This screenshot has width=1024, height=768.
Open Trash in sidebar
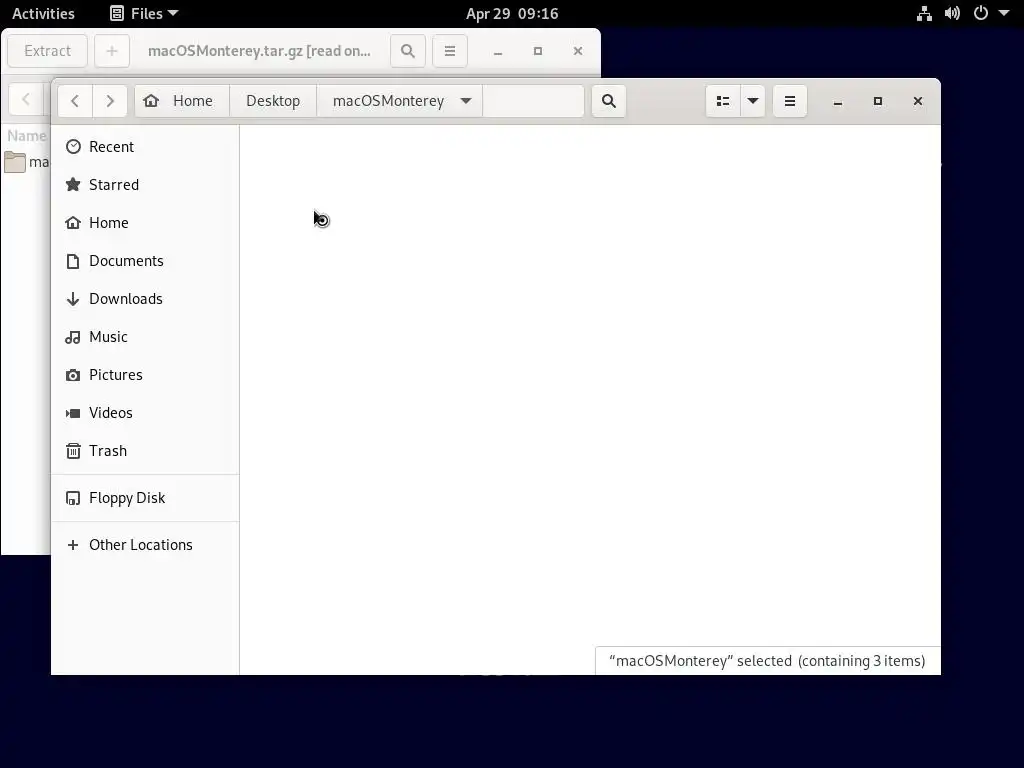pos(145,451)
